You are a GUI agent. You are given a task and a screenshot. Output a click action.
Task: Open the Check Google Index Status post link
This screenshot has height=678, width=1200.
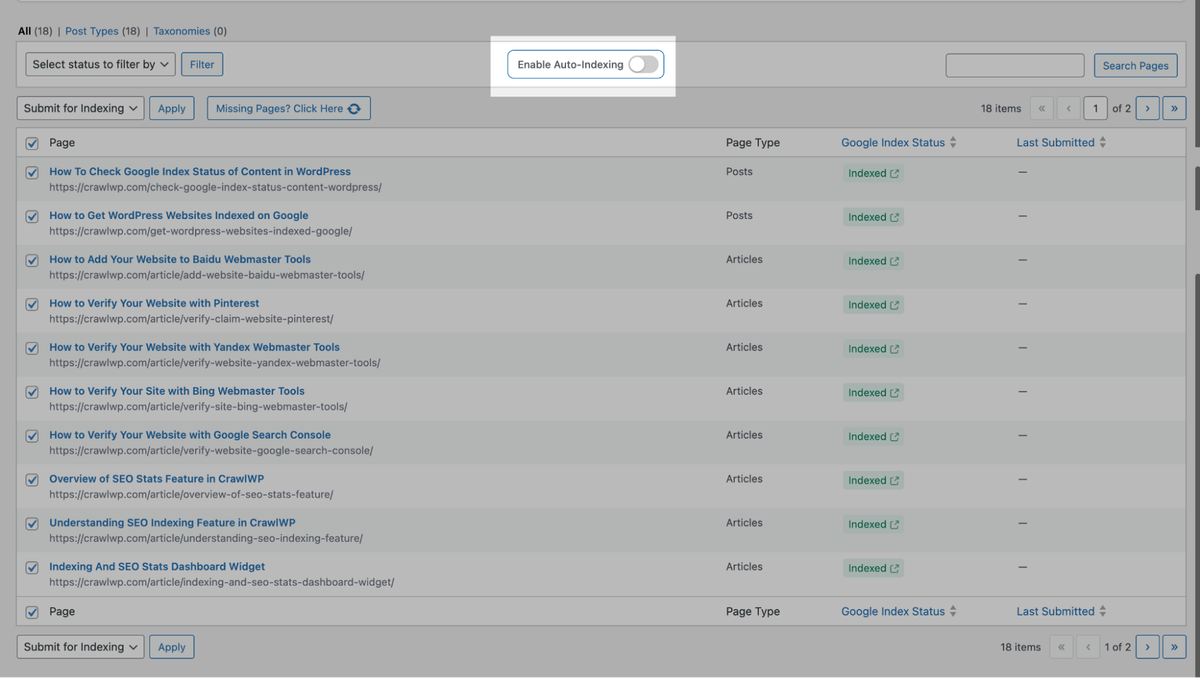[199, 171]
